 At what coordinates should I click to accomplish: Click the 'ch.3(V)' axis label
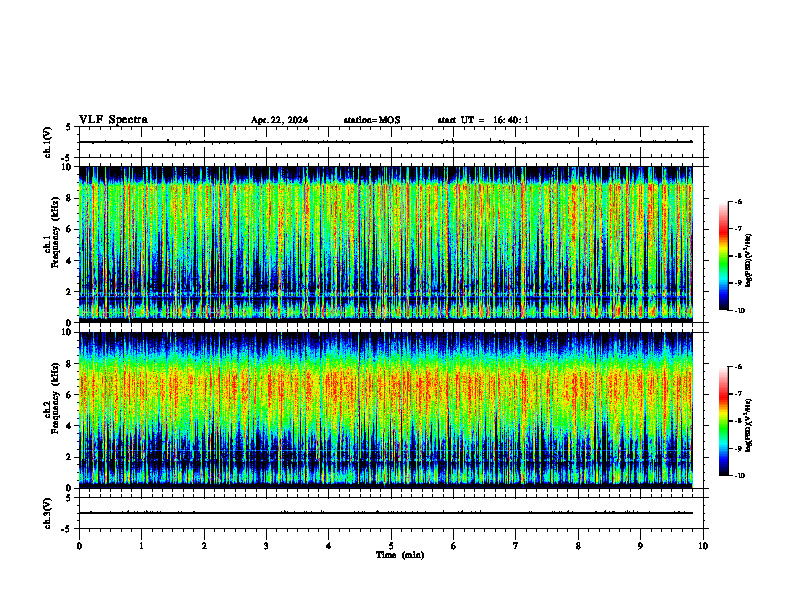coord(47,513)
